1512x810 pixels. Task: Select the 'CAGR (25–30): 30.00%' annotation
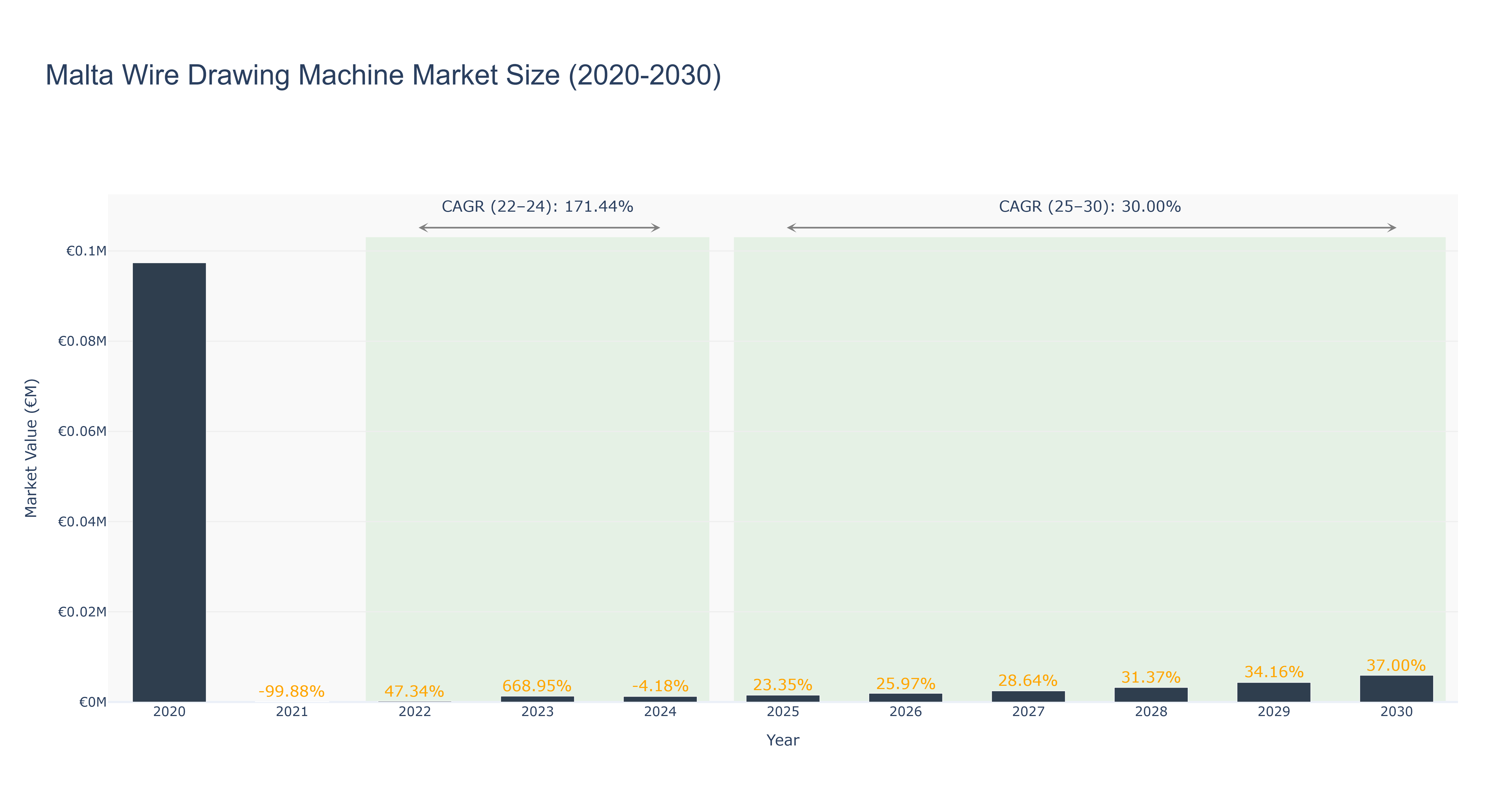[1090, 207]
